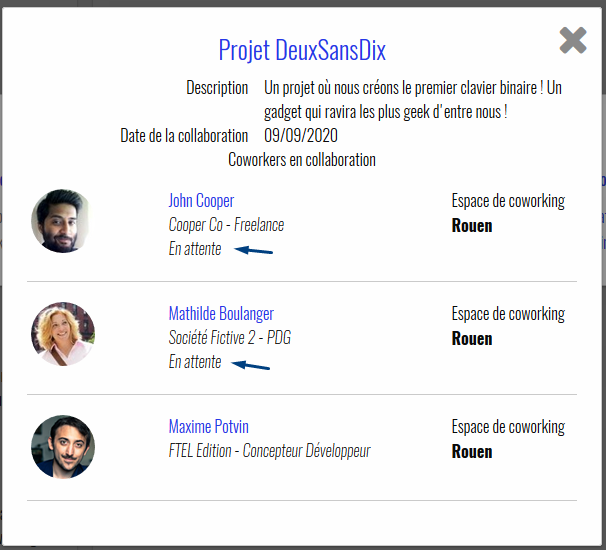Click the arrow beside John Cooper's status
Image resolution: width=606 pixels, height=550 pixels.
pyautogui.click(x=254, y=250)
